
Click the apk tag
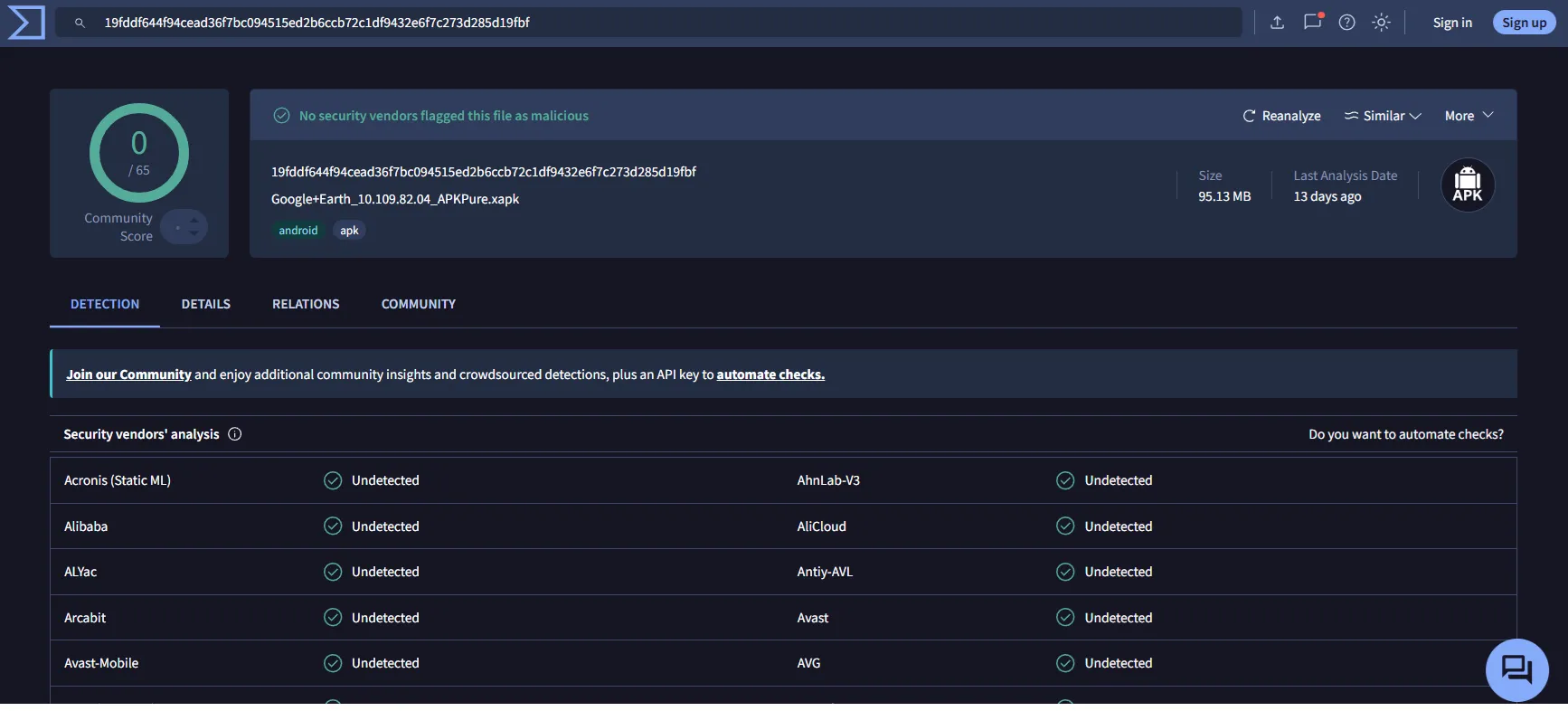(349, 231)
